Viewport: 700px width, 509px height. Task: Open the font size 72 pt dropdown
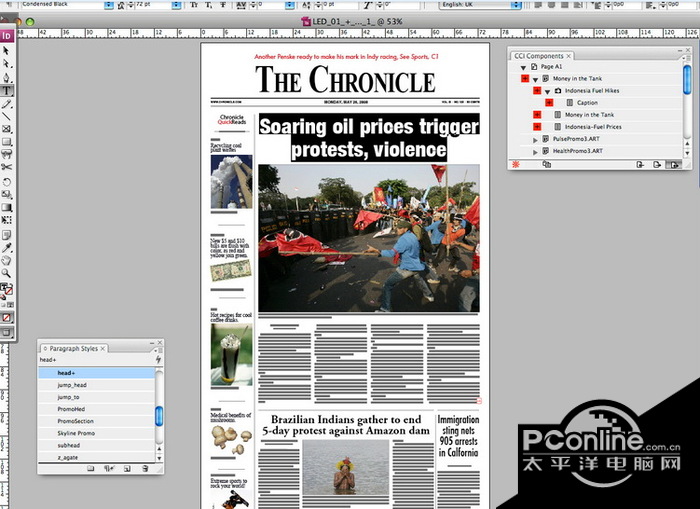point(177,5)
